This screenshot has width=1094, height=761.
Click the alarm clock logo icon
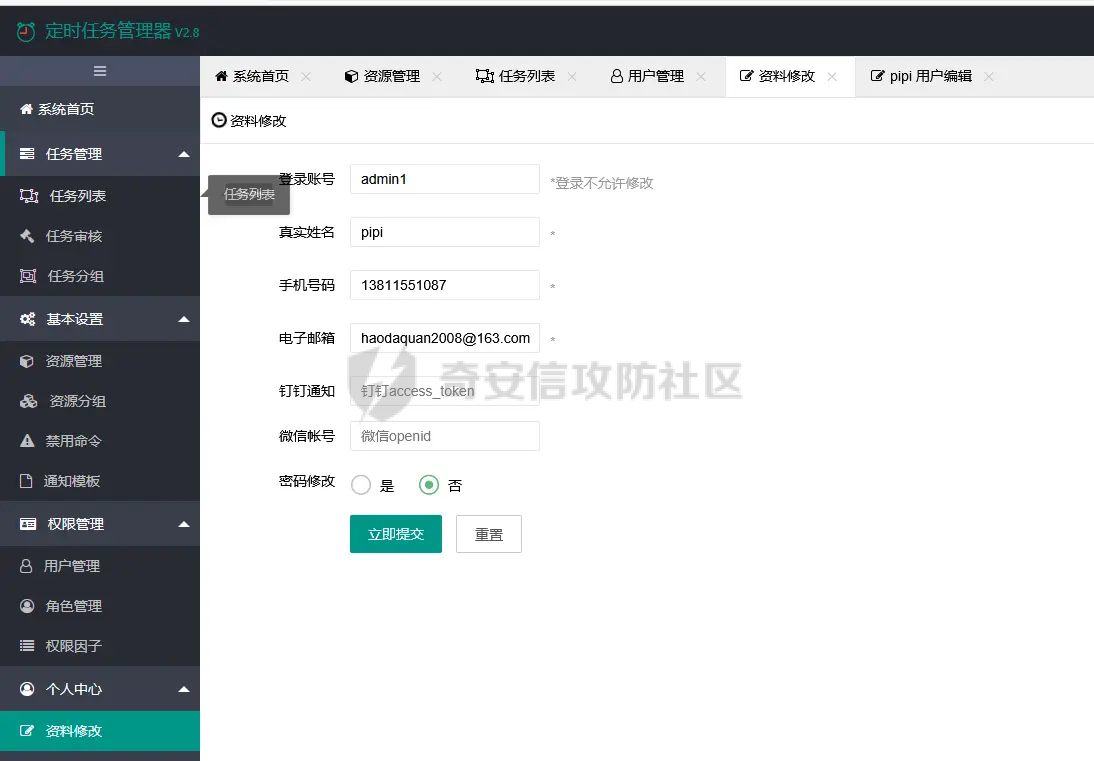(x=26, y=31)
